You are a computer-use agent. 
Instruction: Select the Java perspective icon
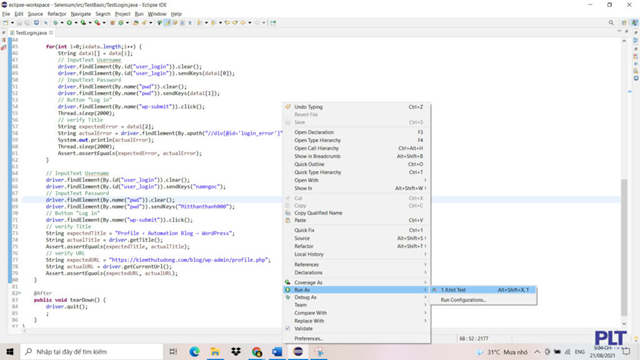pyautogui.click(x=634, y=23)
